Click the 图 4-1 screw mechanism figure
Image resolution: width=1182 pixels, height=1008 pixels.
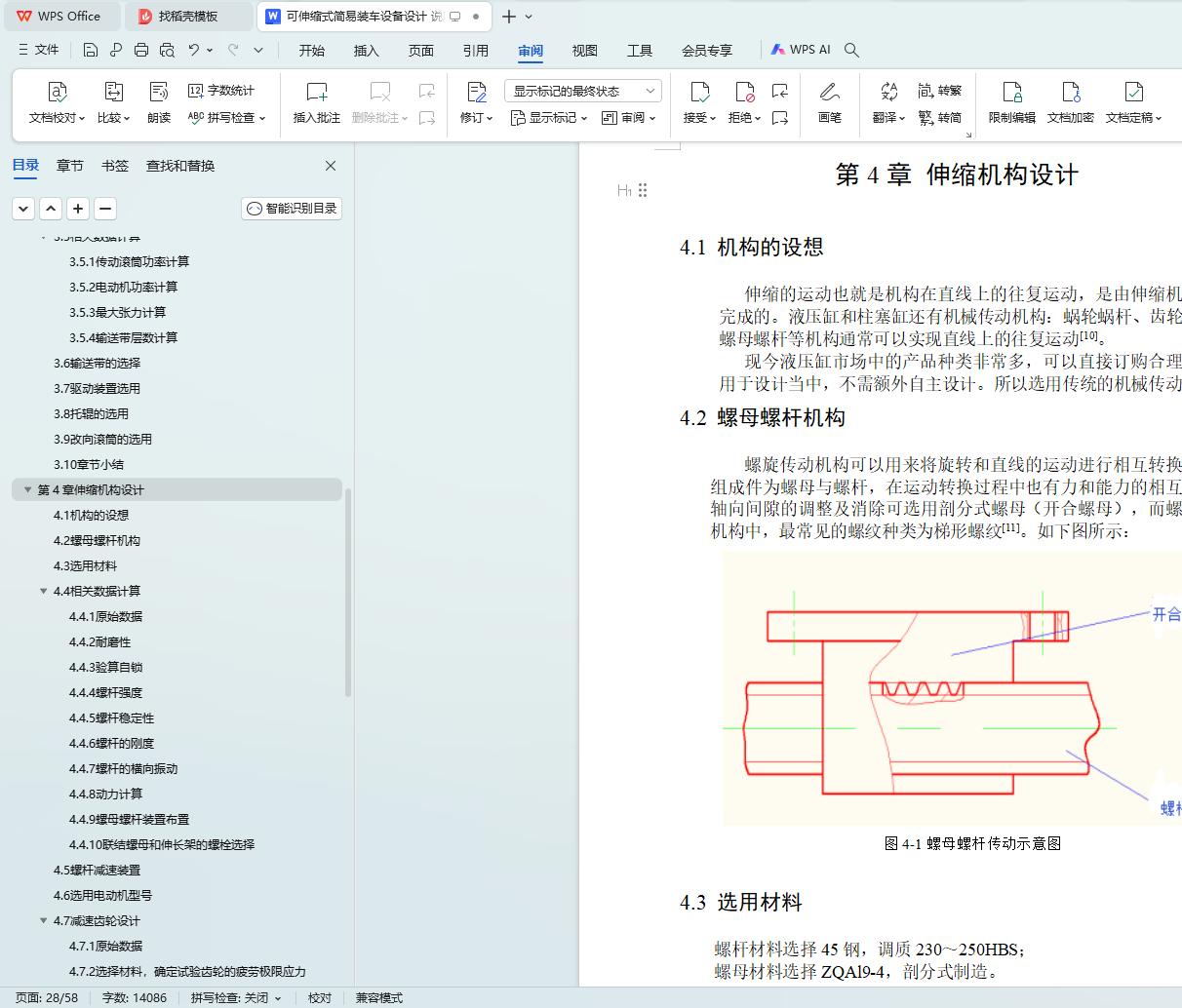[952, 688]
